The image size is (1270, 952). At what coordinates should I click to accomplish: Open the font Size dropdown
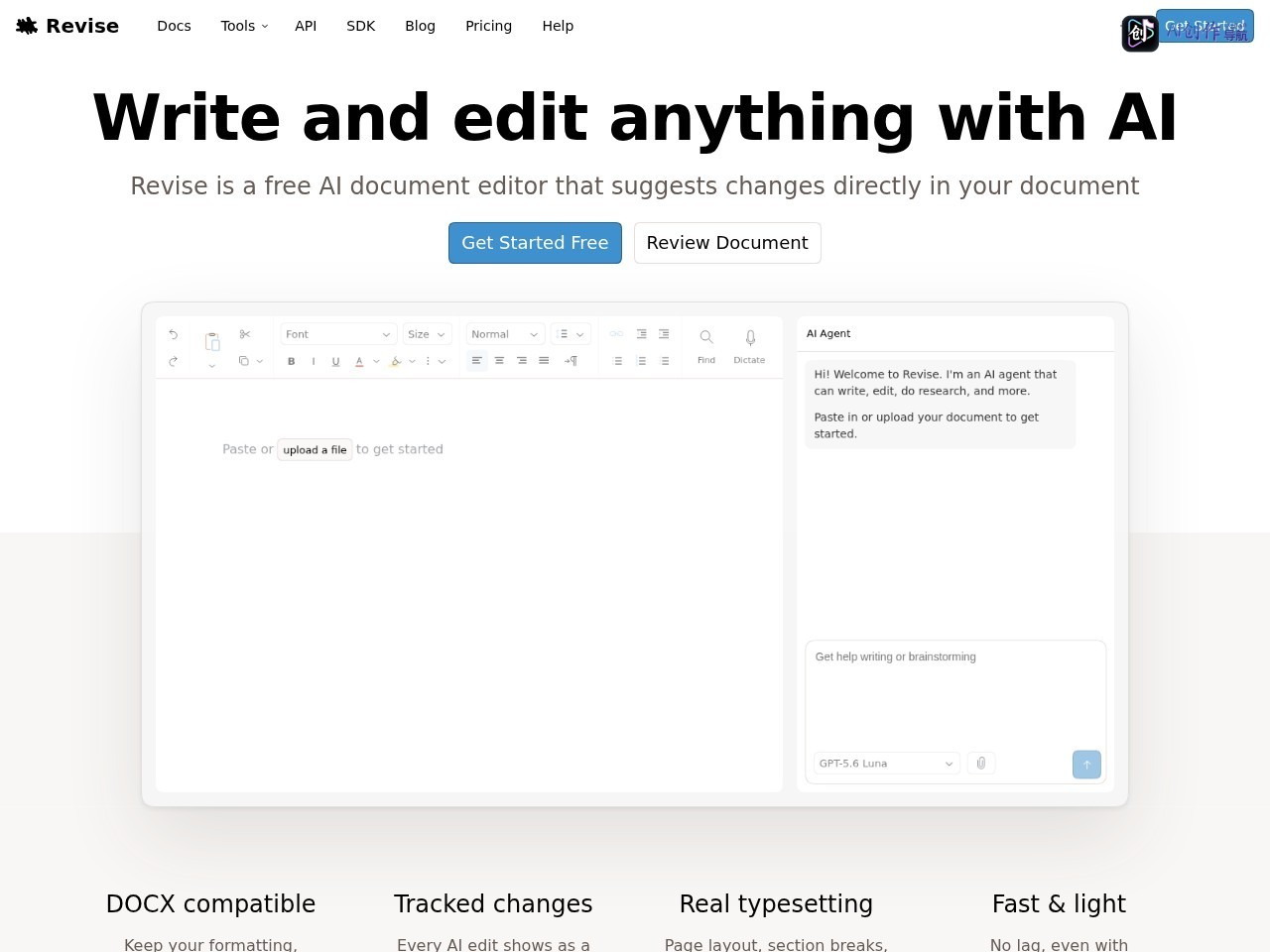pyautogui.click(x=427, y=334)
